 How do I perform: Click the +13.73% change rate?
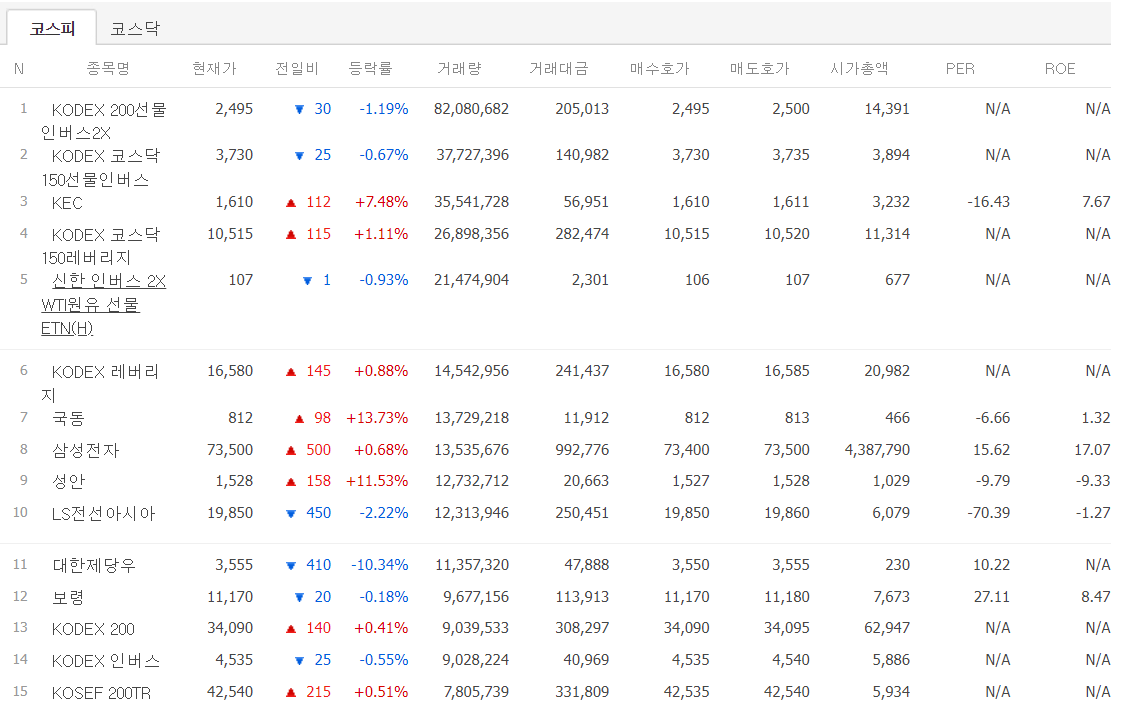point(377,418)
